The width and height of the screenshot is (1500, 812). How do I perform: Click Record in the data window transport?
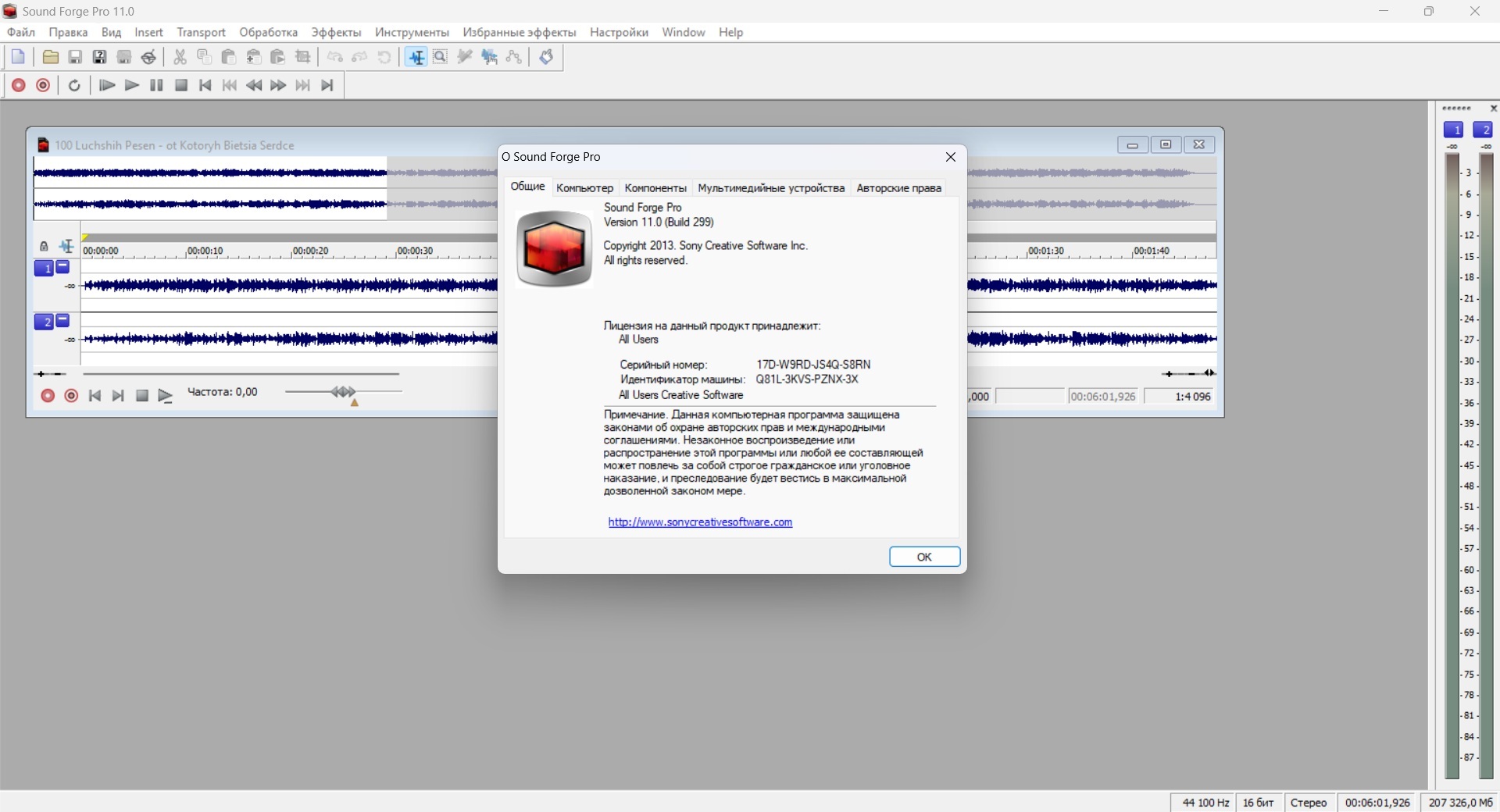click(x=48, y=396)
